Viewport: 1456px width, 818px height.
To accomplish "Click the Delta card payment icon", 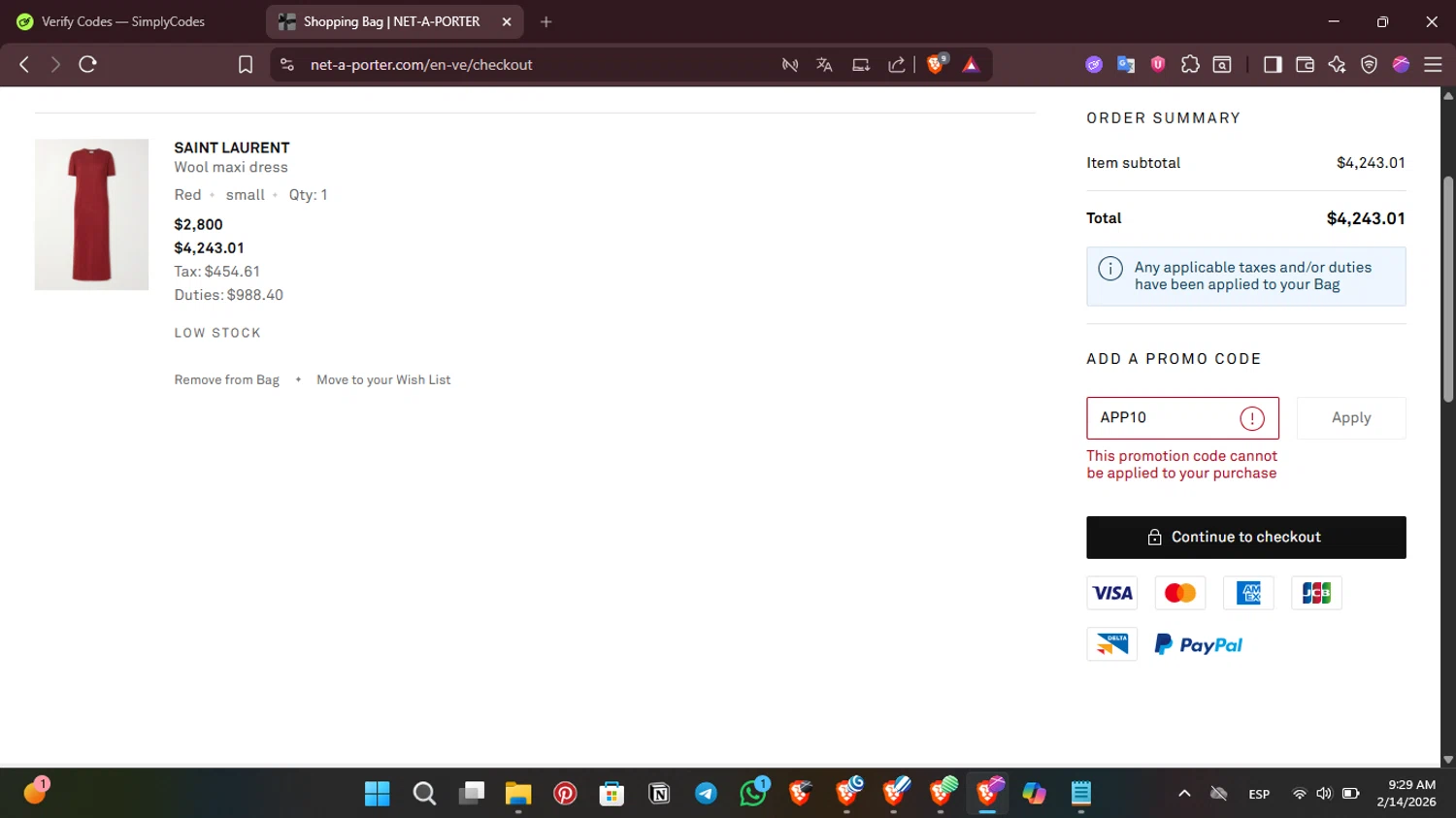I will (1112, 644).
